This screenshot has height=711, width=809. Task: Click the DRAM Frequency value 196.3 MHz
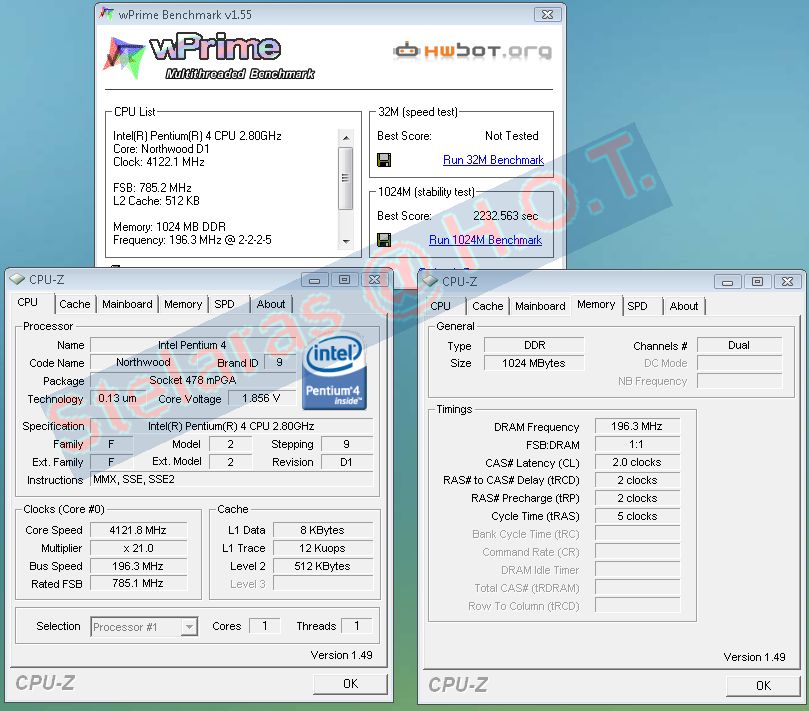click(637, 426)
